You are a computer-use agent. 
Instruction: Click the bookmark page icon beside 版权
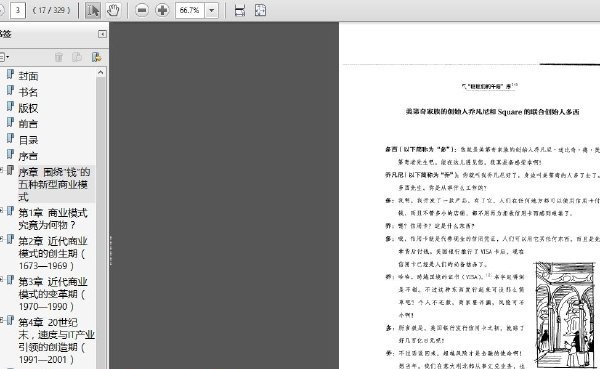coord(10,106)
